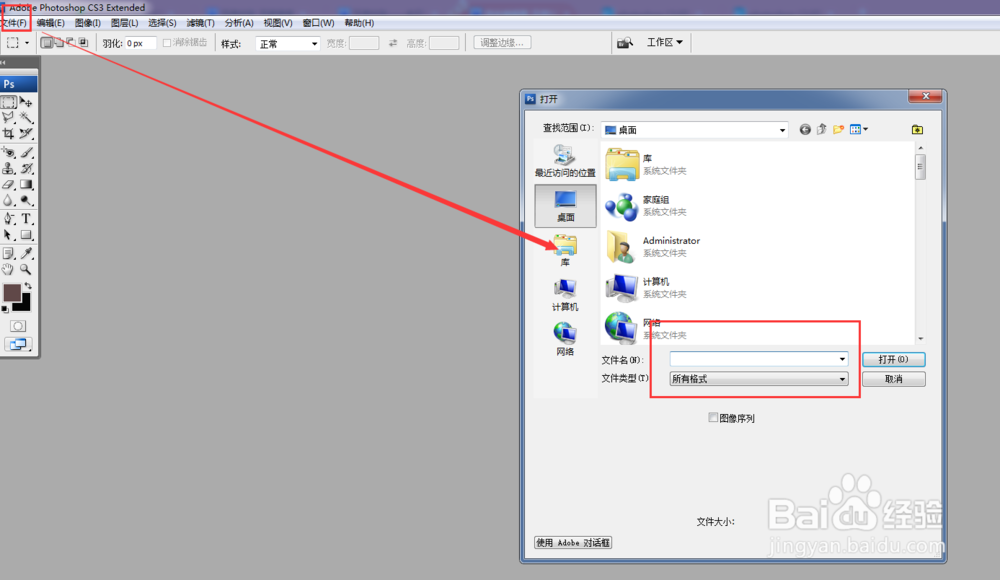Screen dimensions: 1000x580
Task: Select the Pen tool
Action: click(8, 219)
